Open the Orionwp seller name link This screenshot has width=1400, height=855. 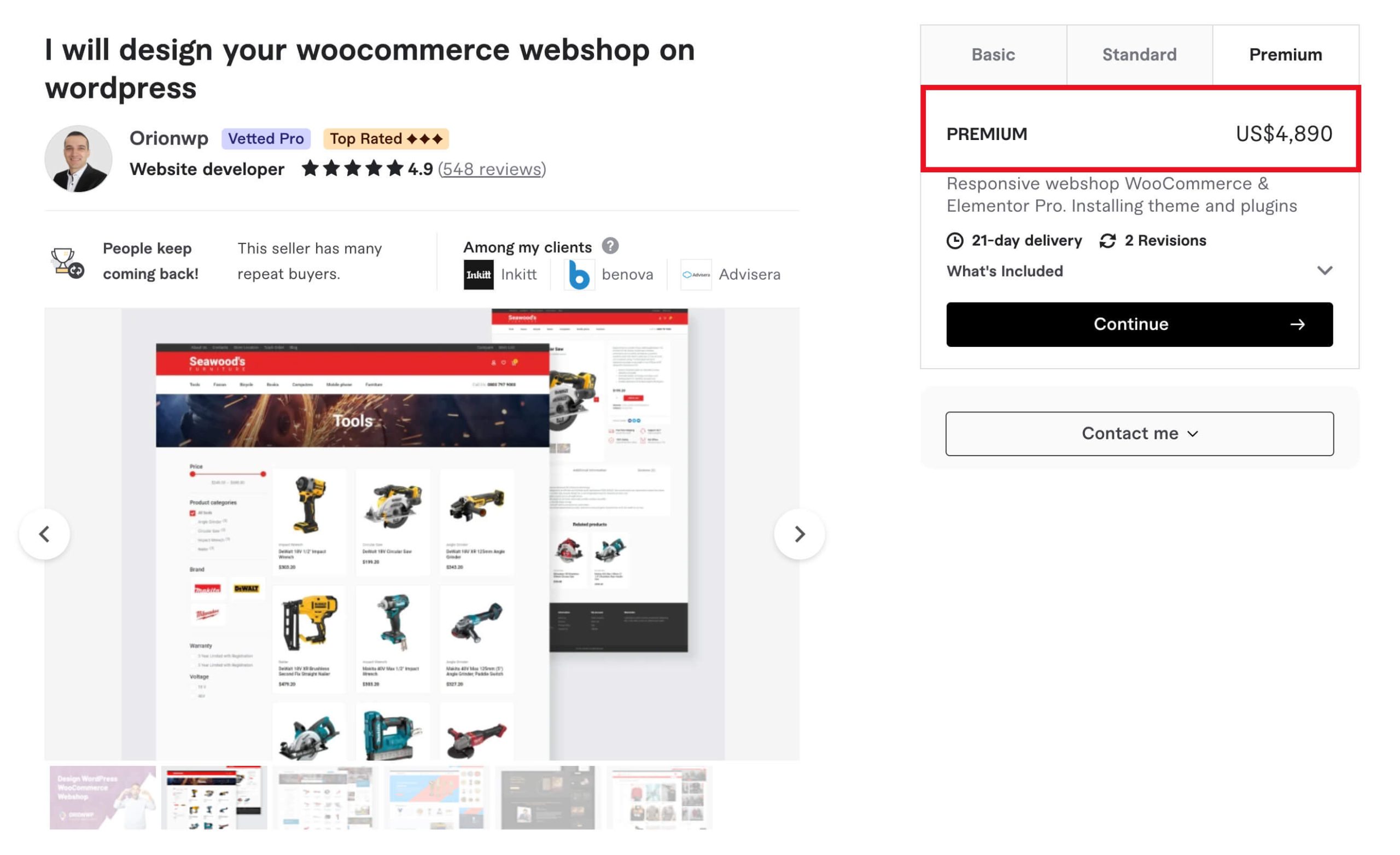tap(169, 138)
